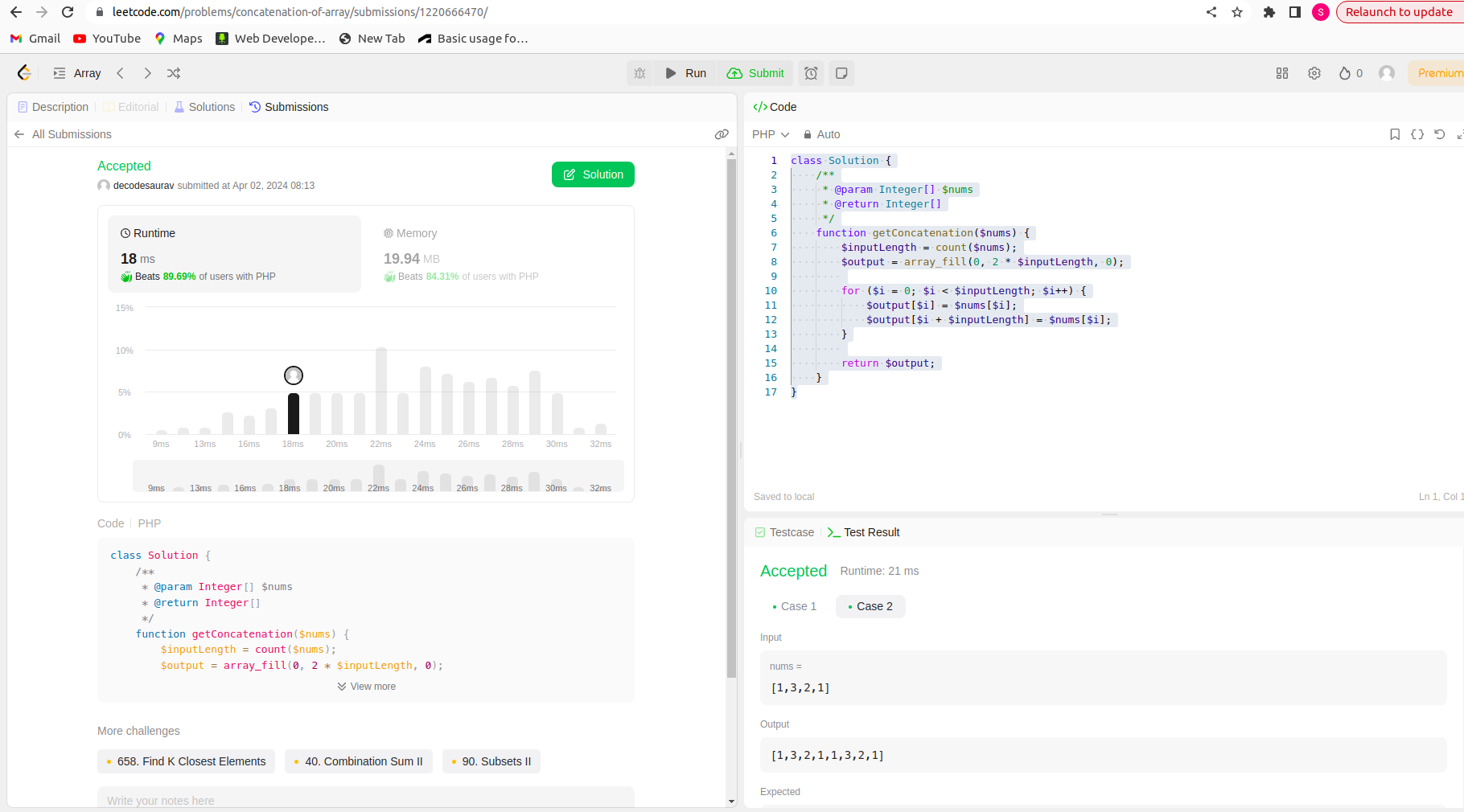Open the layout customization icon

1281,73
